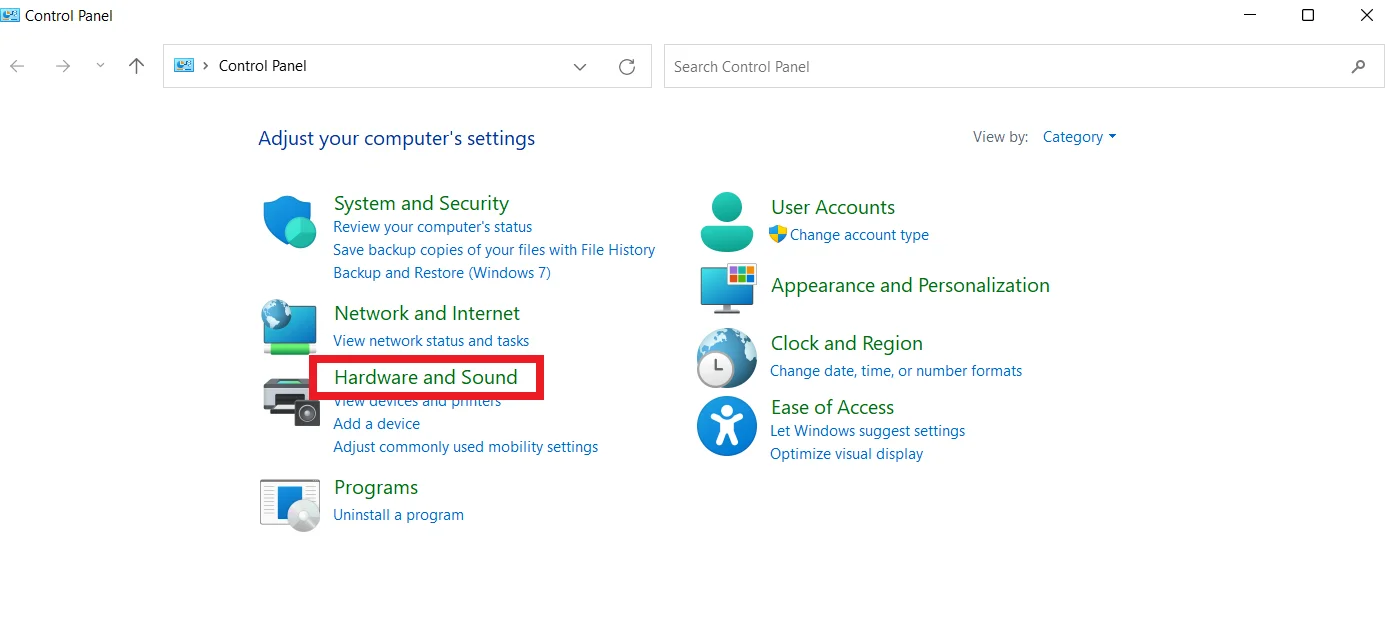Open the View by Category dropdown
Viewport: 1393px width, 627px height.
1079,137
